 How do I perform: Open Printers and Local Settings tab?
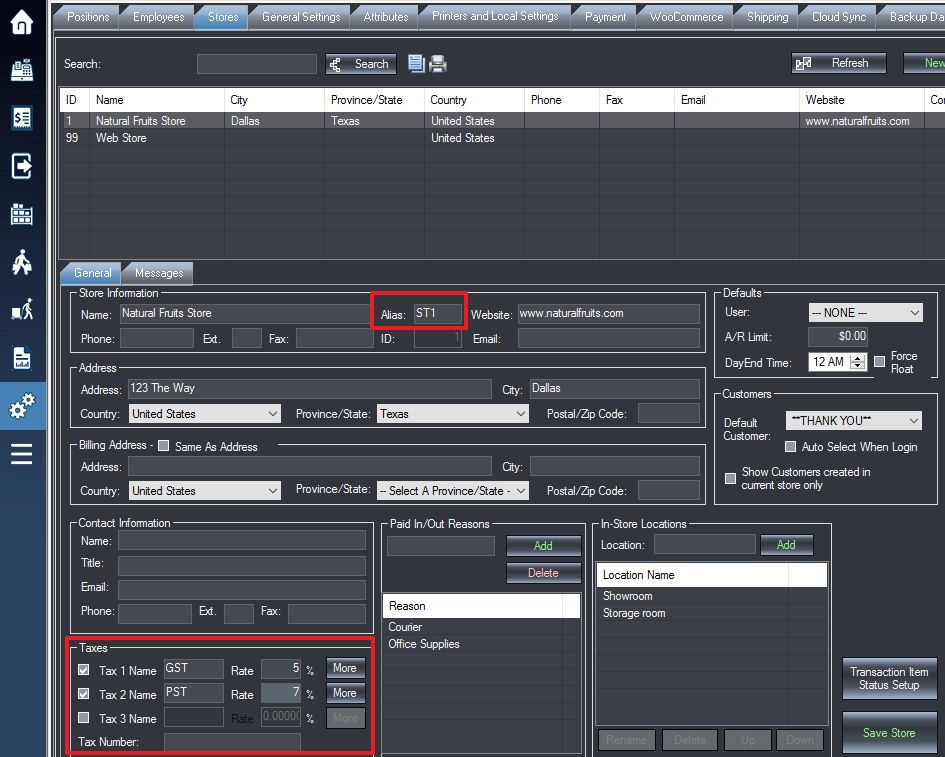tap(495, 16)
